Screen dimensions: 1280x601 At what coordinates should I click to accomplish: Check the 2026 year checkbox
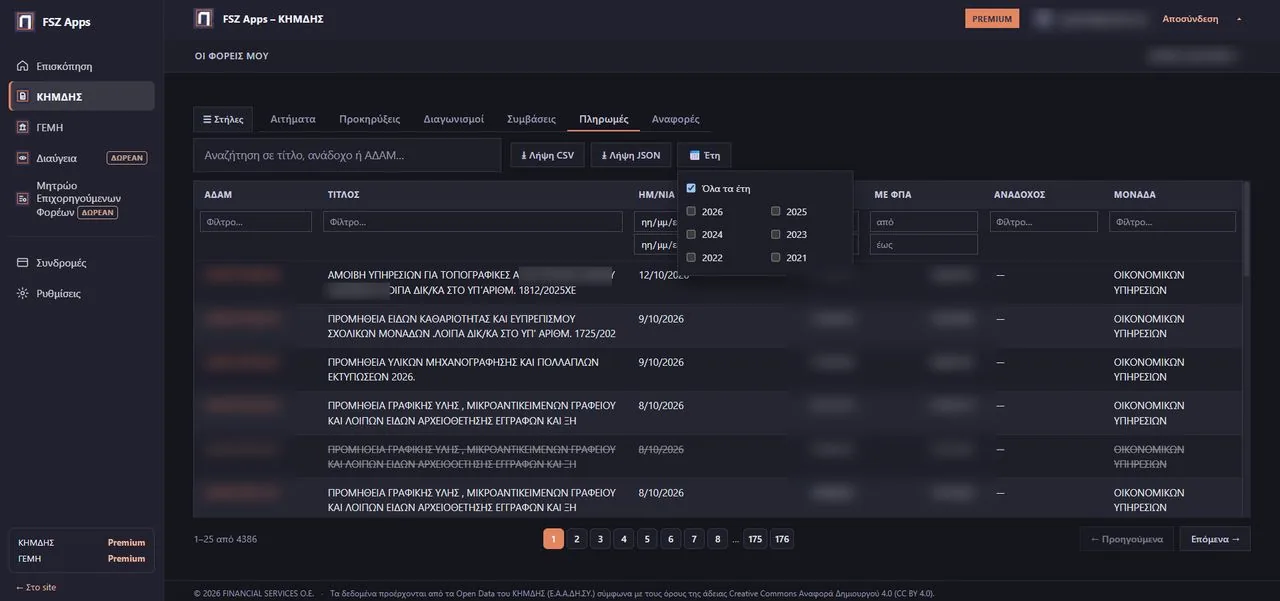(x=691, y=211)
